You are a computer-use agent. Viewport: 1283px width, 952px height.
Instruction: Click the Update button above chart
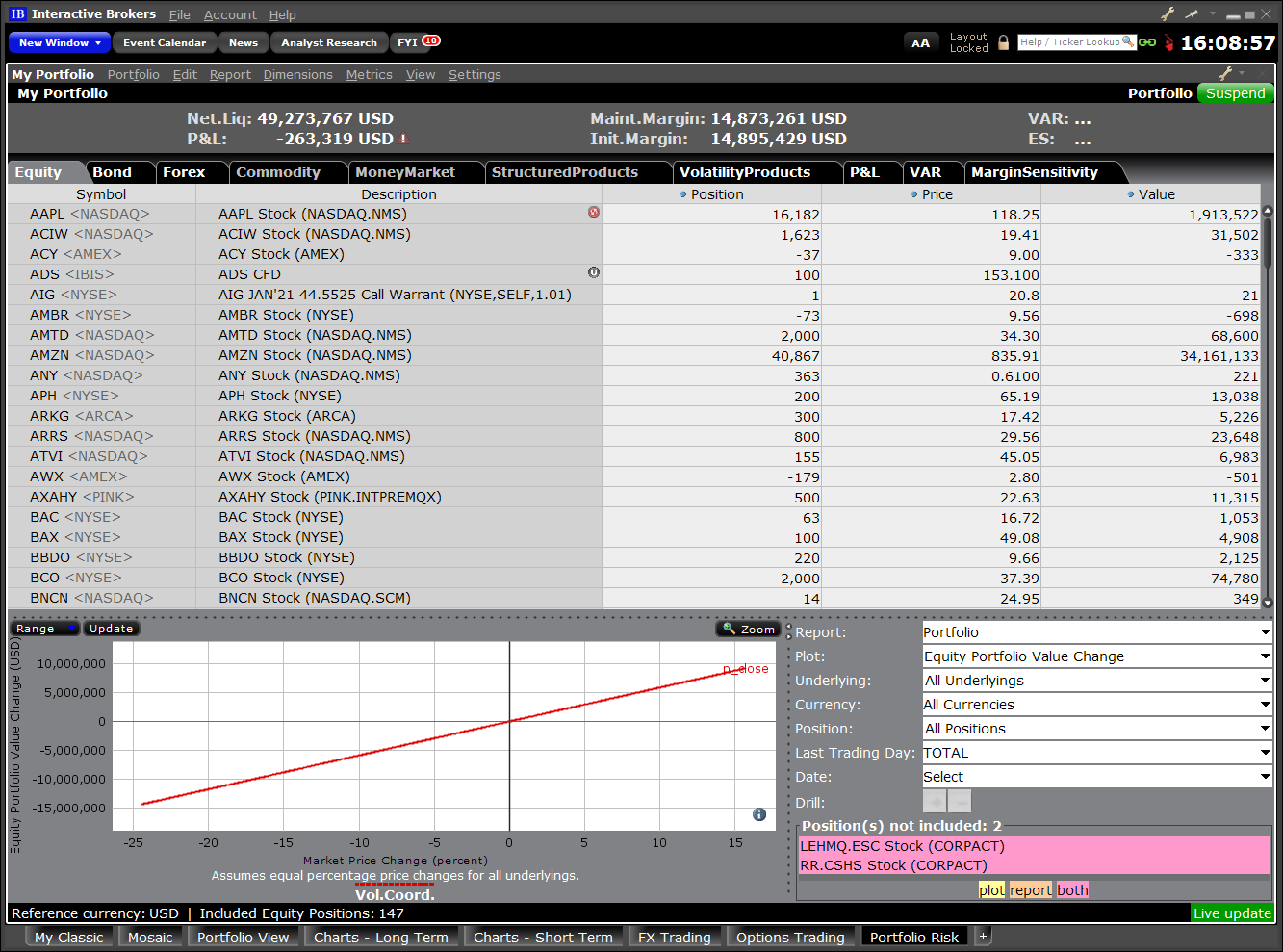click(111, 629)
